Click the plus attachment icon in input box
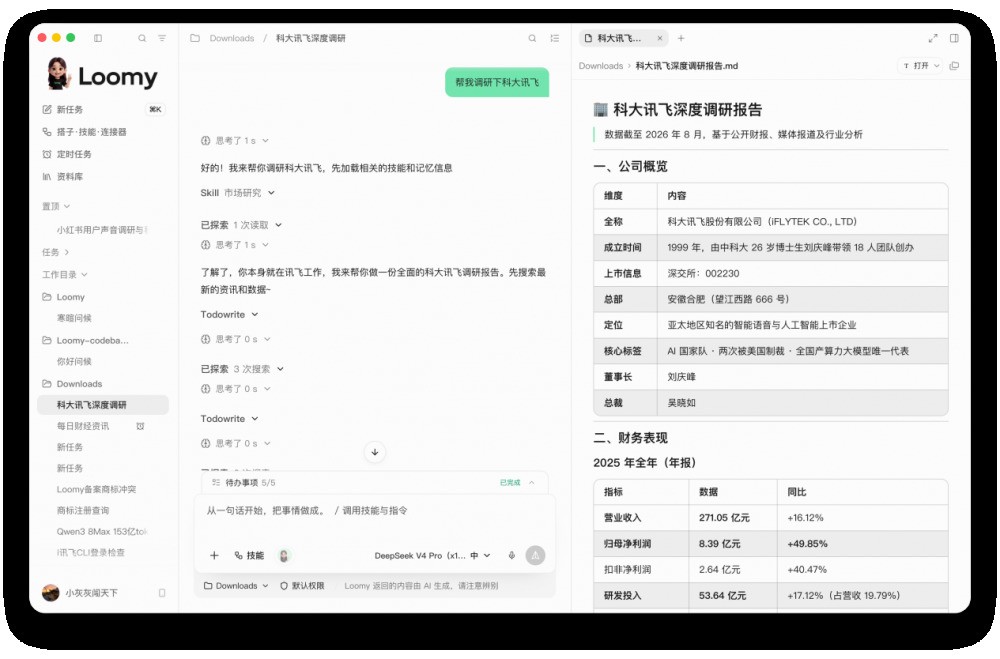Viewport: 1000px width, 659px height. pos(214,556)
